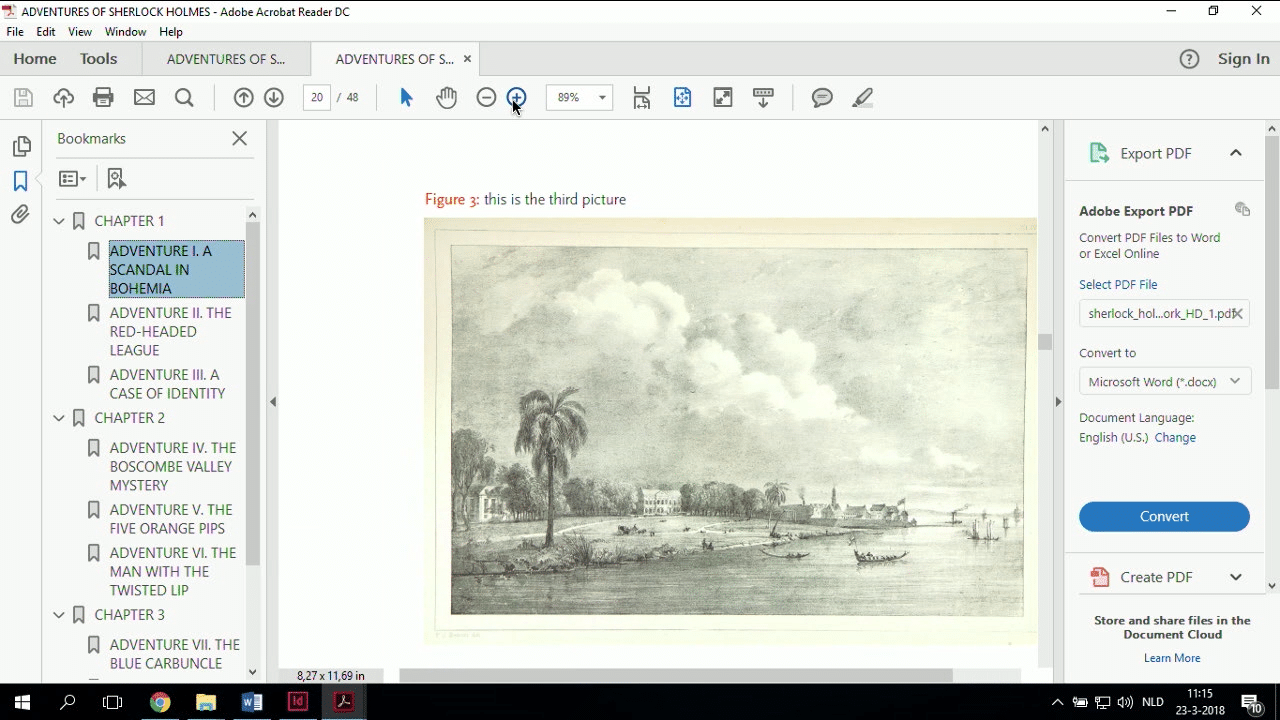The height and width of the screenshot is (720, 1280).
Task: Open Google Chrome from the taskbar
Action: (160, 702)
